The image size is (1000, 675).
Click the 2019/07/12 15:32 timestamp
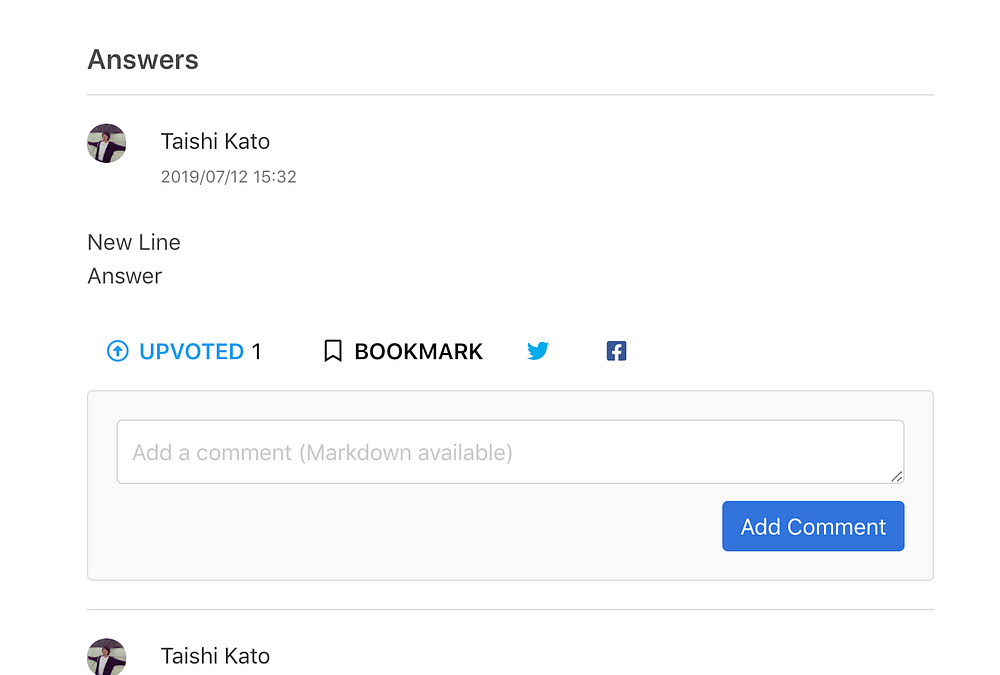(228, 177)
